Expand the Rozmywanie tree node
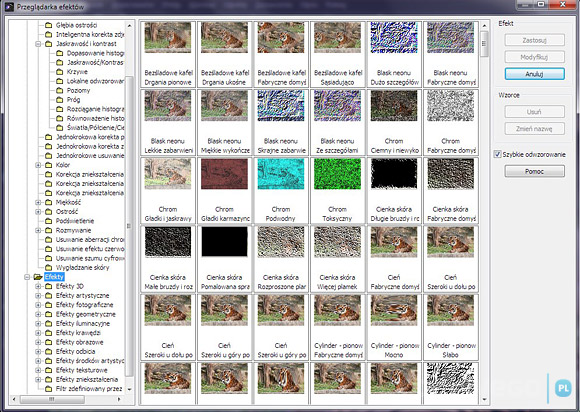Screen dimensions: 580x412 pyautogui.click(x=38, y=230)
